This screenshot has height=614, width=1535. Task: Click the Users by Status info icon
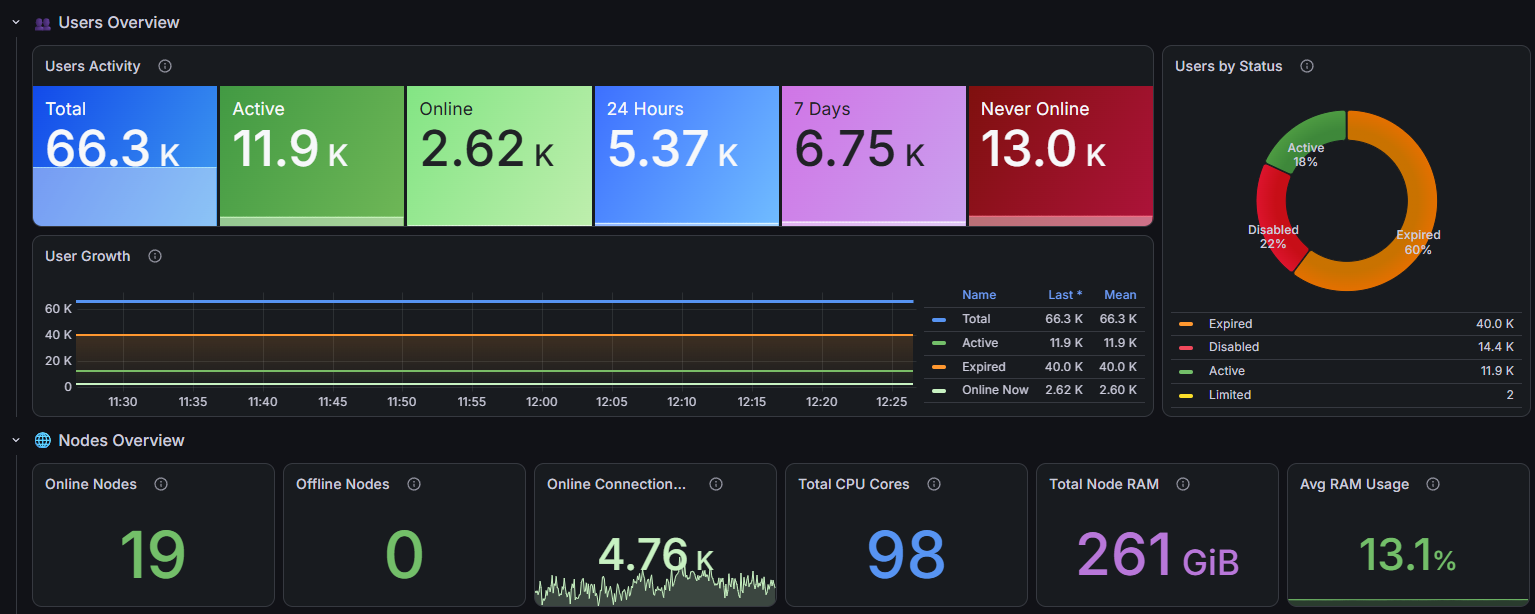pyautogui.click(x=1307, y=66)
